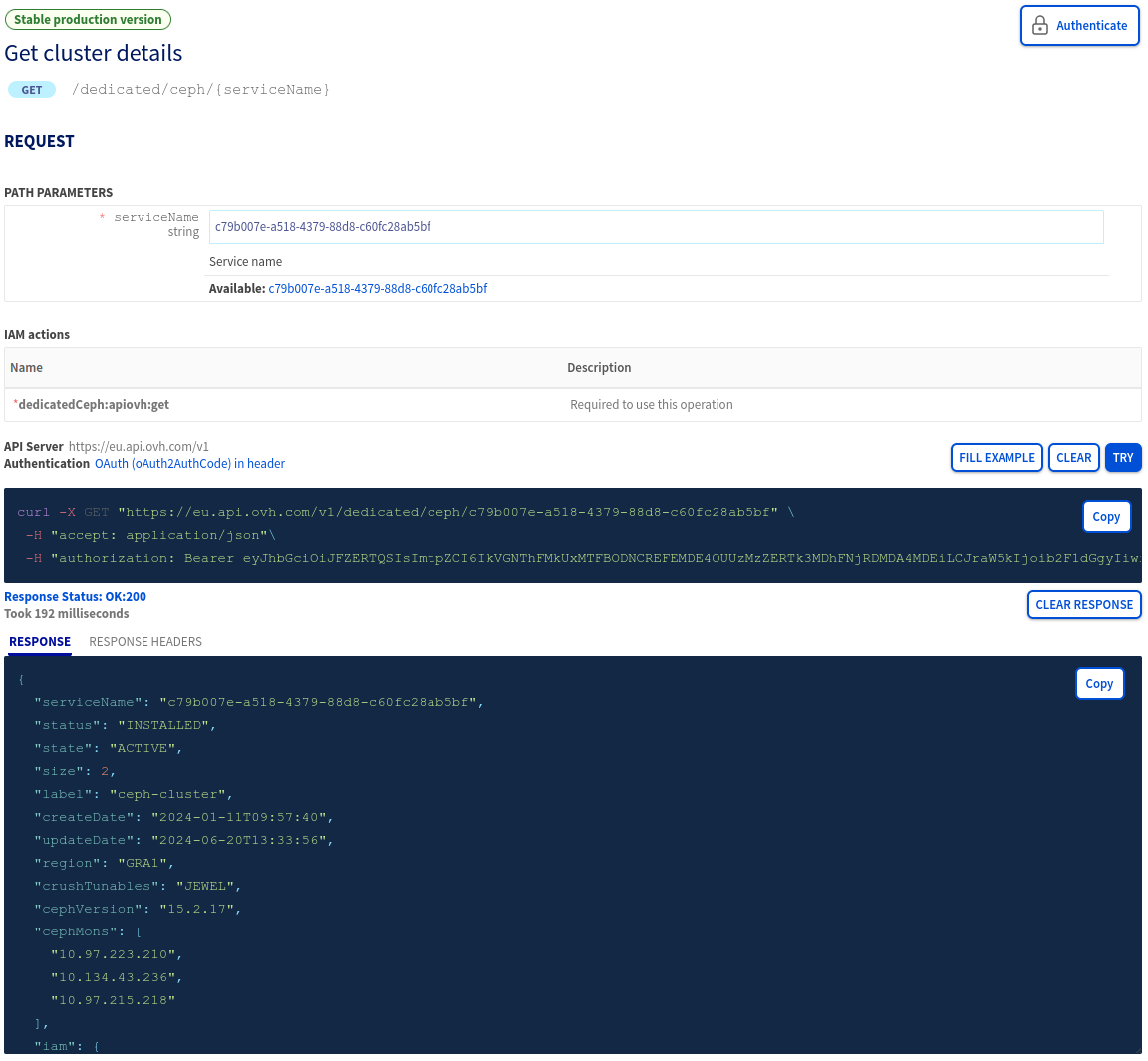Click the Response Status OK:200 link
1148x1061 pixels.
(x=77, y=596)
